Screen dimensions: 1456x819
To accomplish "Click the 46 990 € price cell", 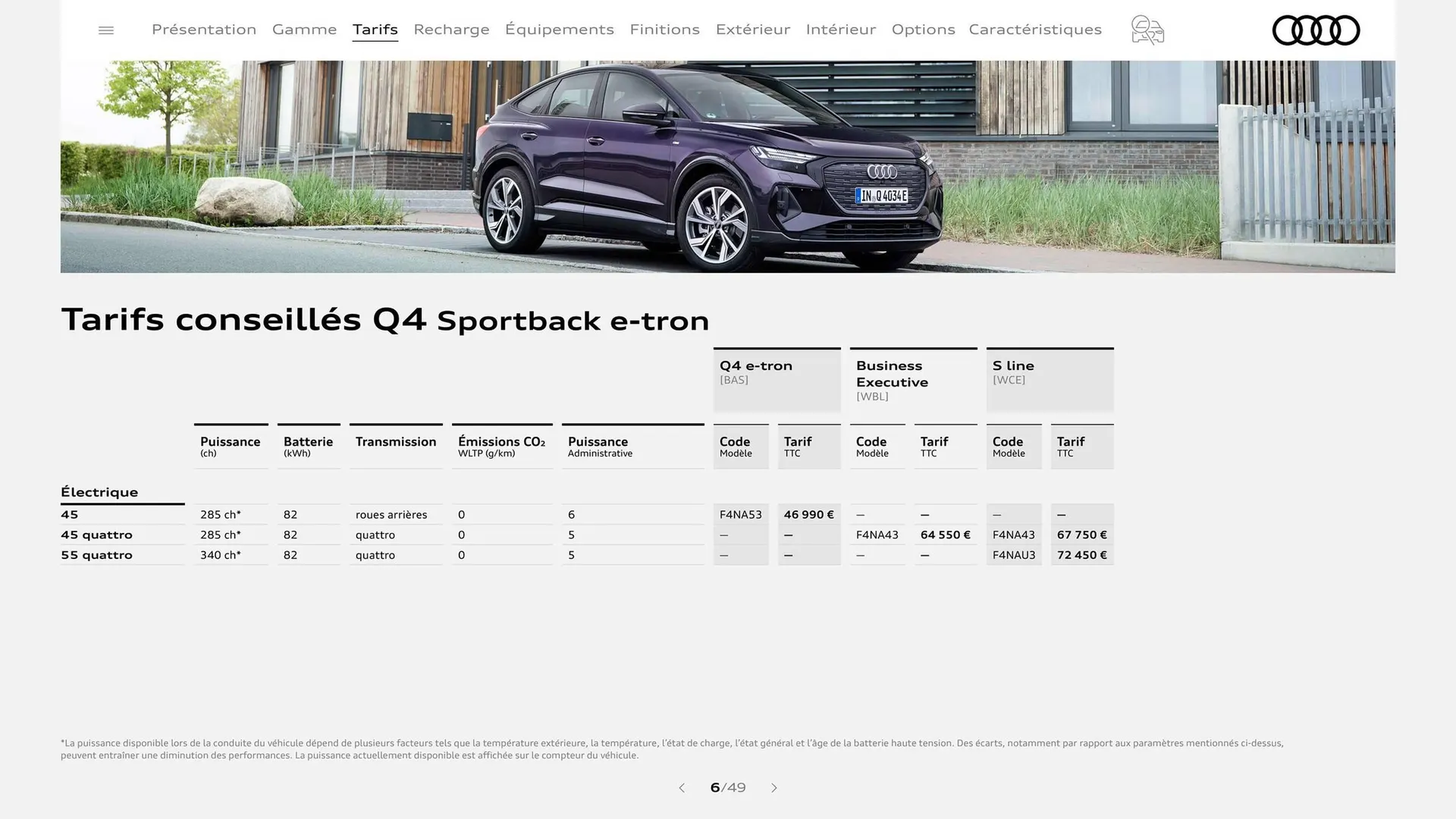I will pos(808,514).
